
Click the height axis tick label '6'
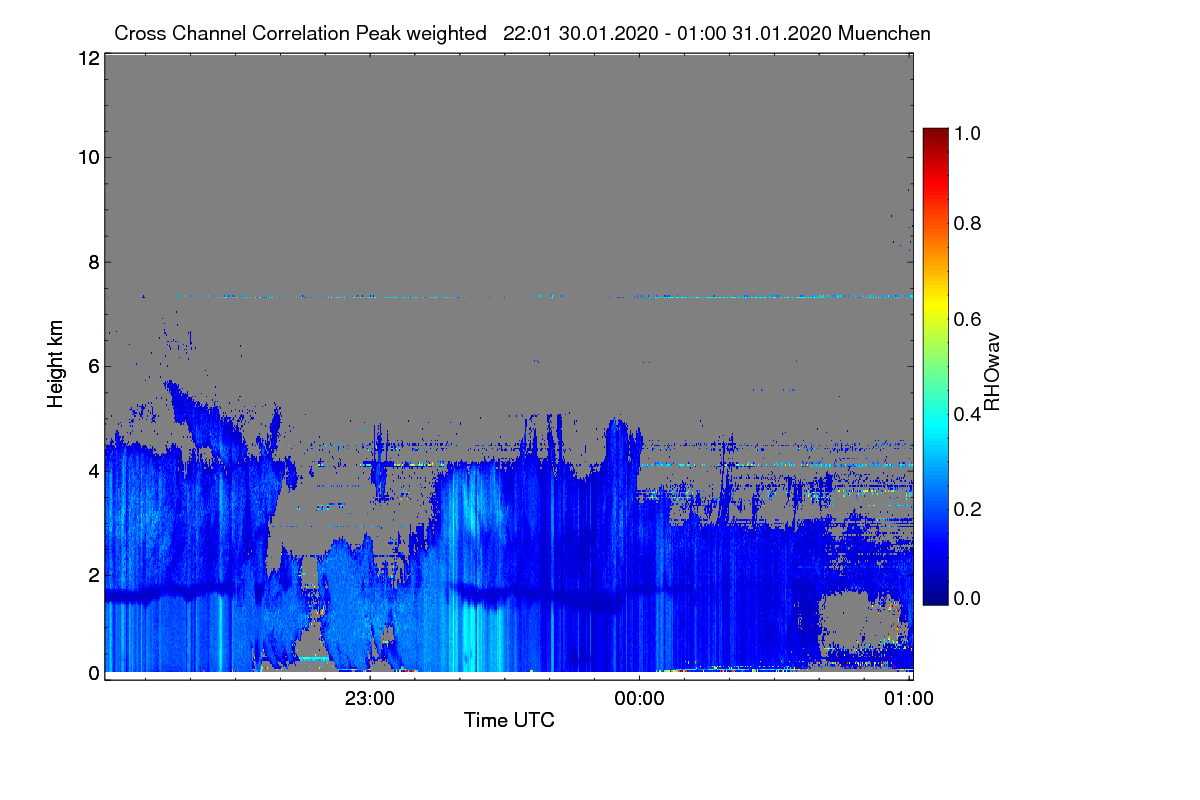pos(93,366)
